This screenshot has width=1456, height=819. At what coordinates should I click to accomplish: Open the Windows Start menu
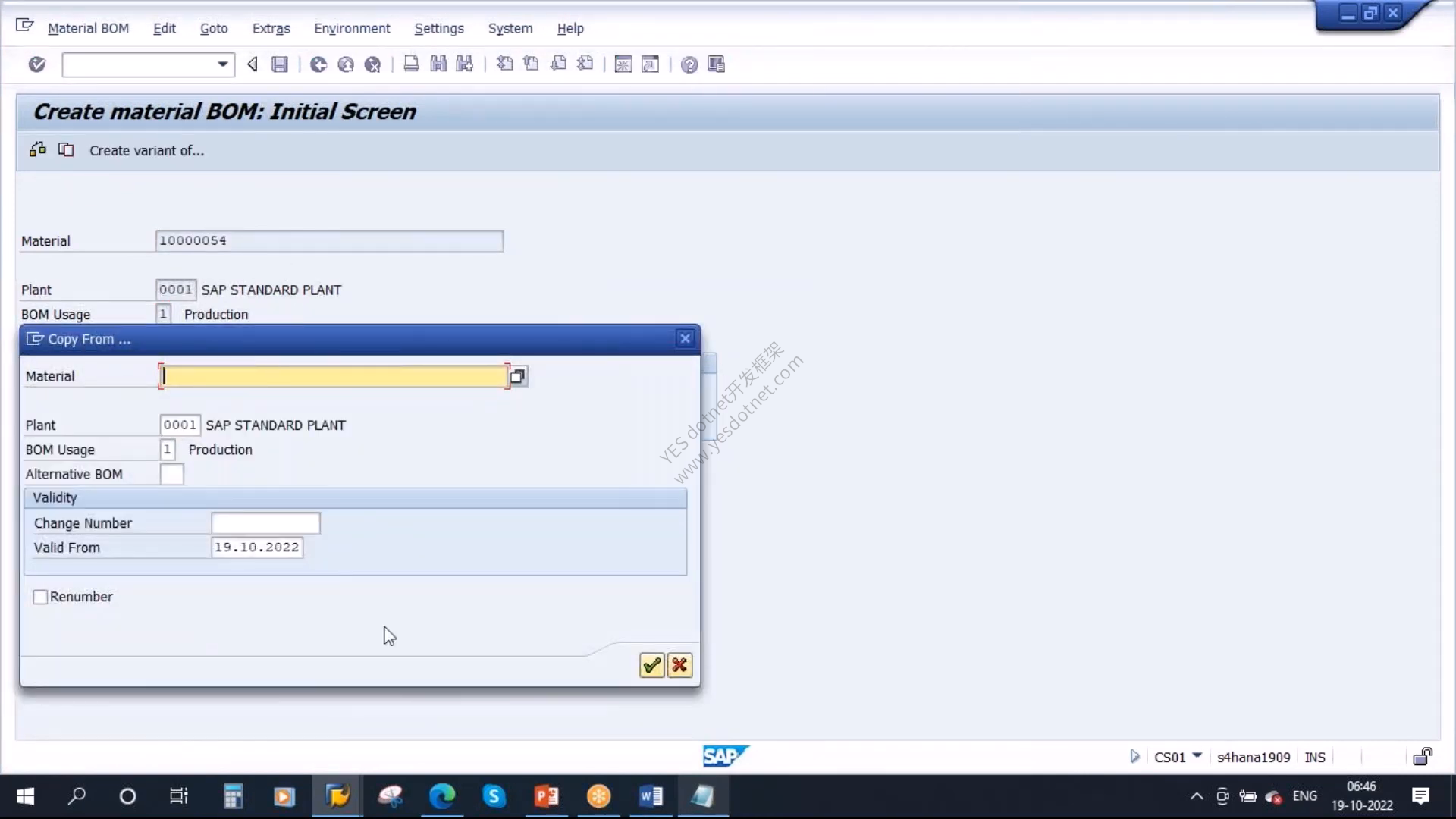click(25, 796)
